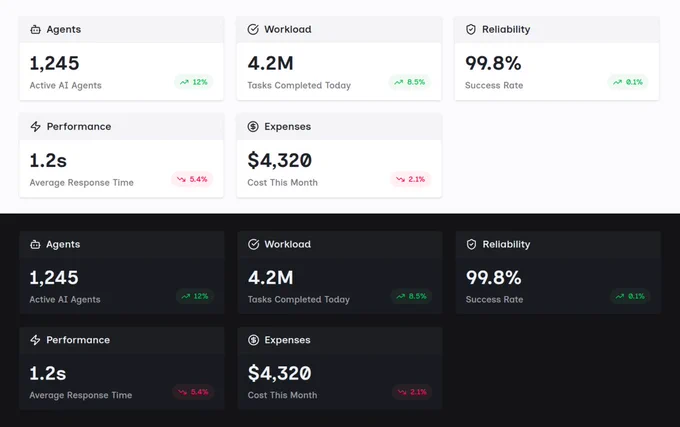Screen dimensions: 680x427
Task: Click the 99.8% value in light Reliability card
Action: [493, 63]
